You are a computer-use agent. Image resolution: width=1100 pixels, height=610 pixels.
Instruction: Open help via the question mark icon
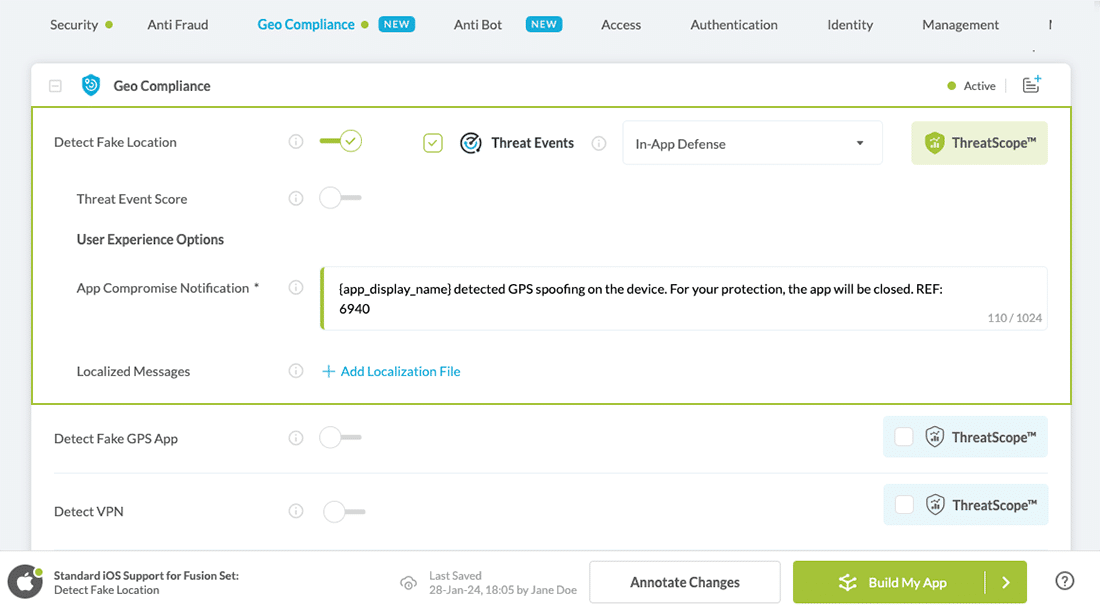[x=1065, y=582]
